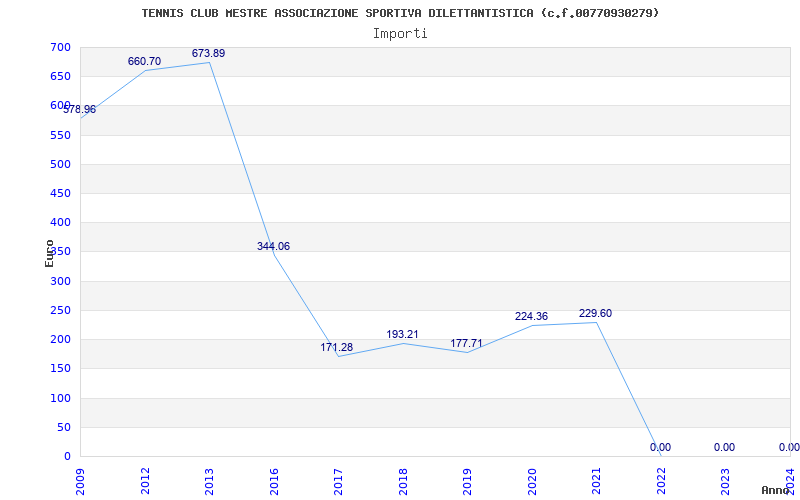Select the 400 y-axis tick label
The width and height of the screenshot is (800, 500).
(x=60, y=222)
